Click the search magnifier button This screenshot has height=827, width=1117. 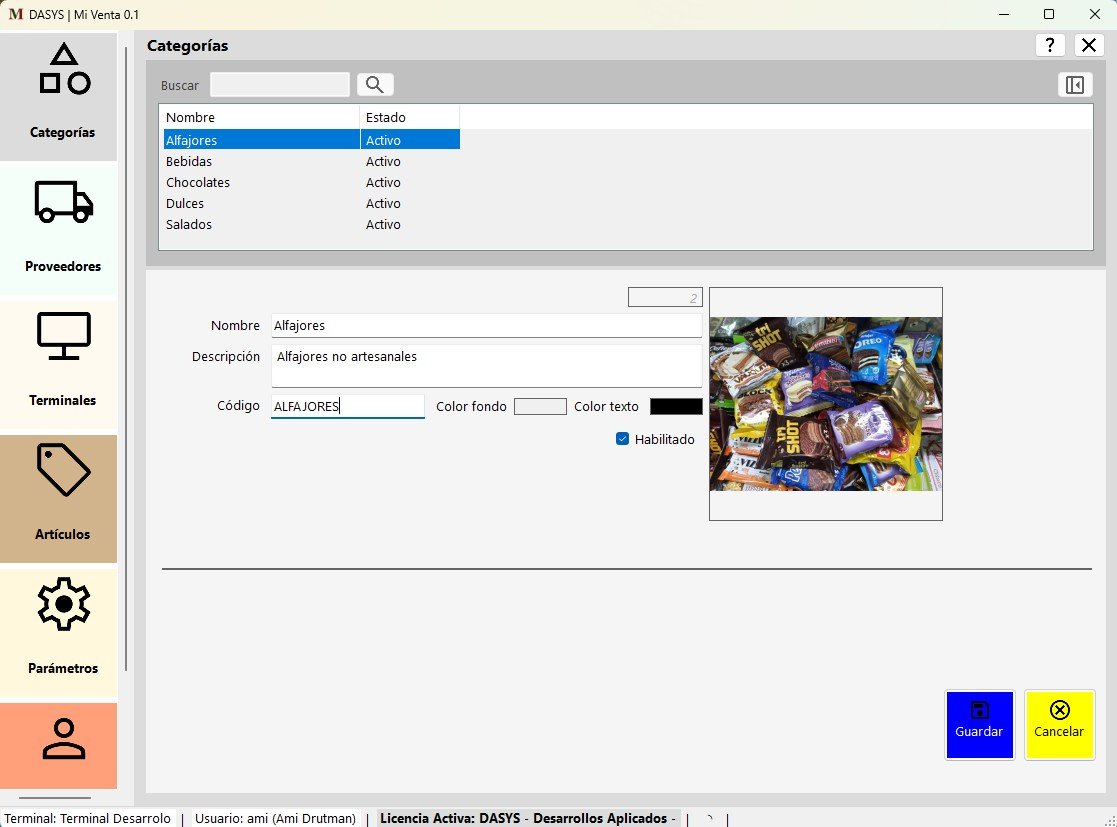[x=376, y=85]
